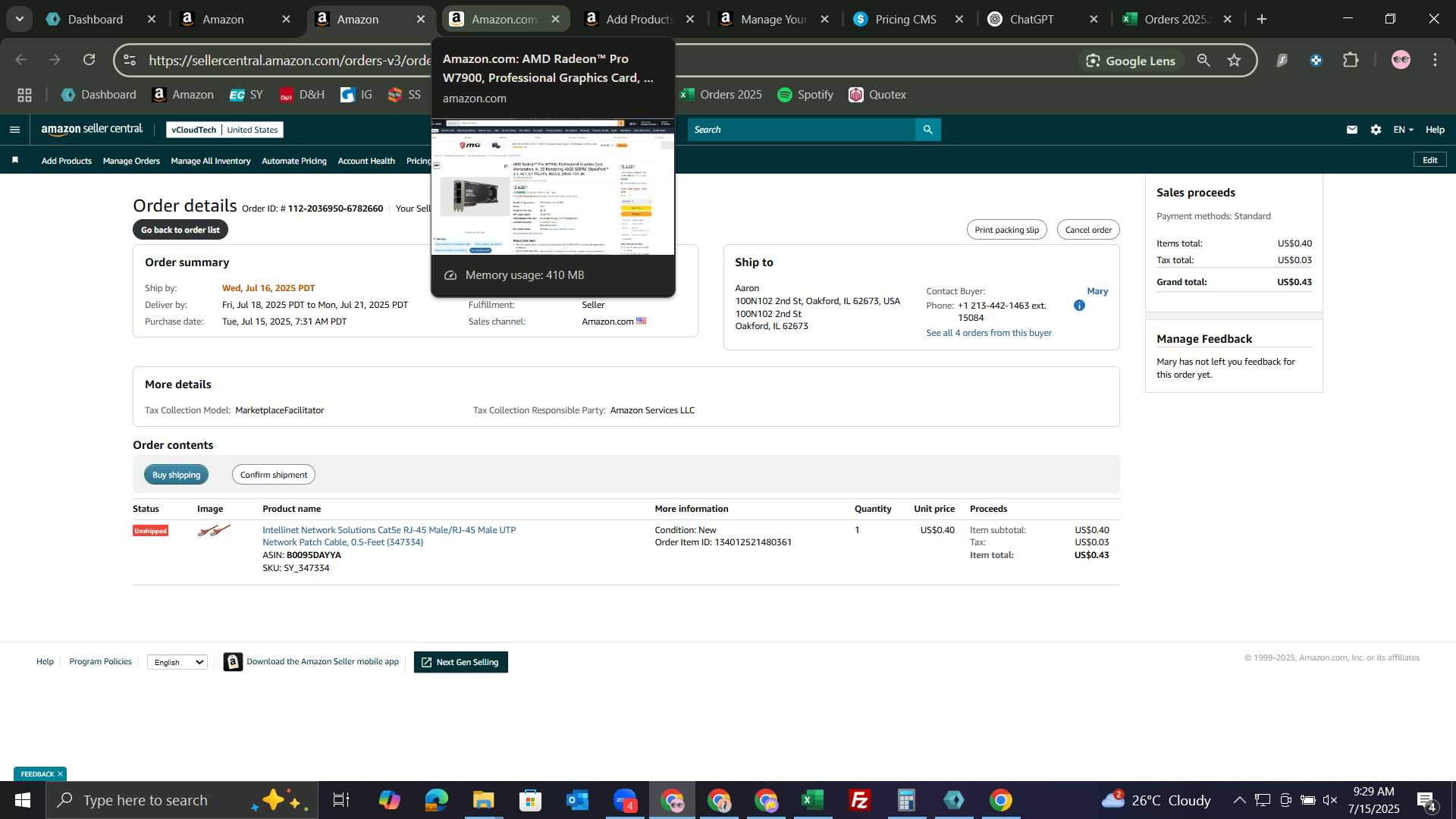Open the mail messages icon
1456x819 pixels.
pos(1351,130)
